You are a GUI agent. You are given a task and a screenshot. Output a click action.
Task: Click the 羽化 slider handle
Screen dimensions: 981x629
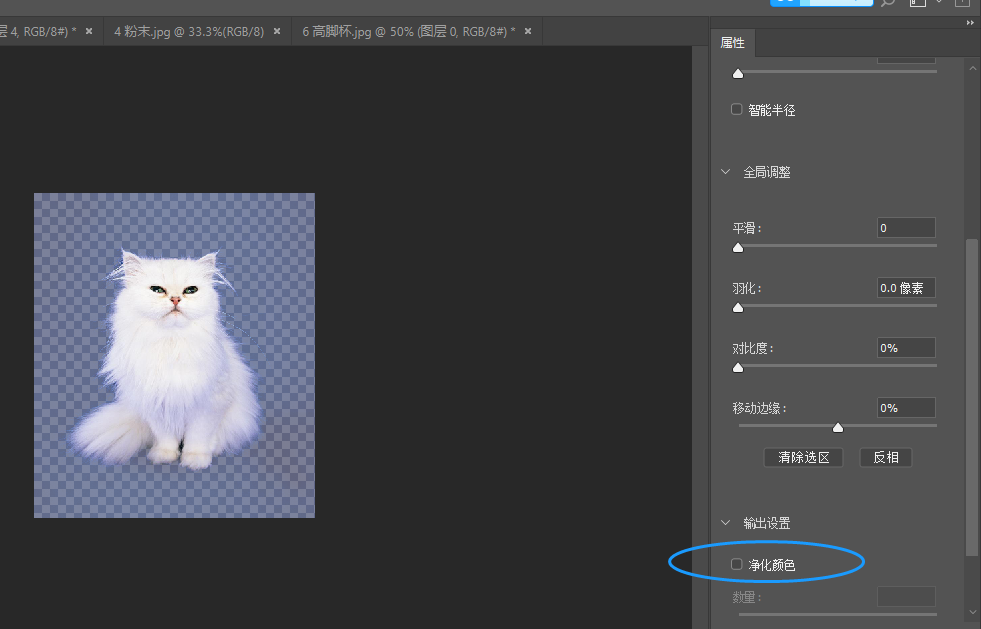(x=738, y=308)
